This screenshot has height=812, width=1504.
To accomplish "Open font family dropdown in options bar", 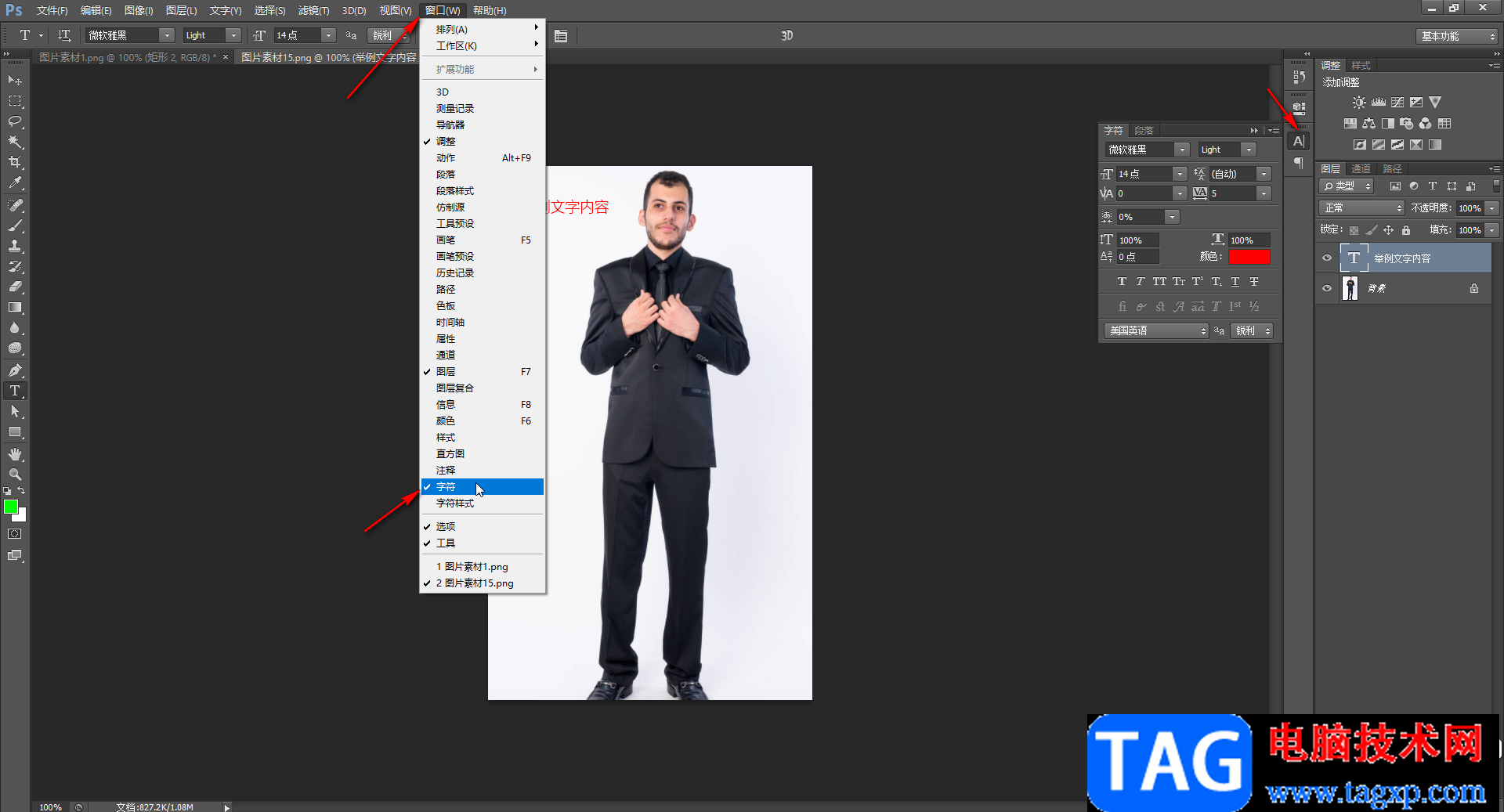I will 167,35.
